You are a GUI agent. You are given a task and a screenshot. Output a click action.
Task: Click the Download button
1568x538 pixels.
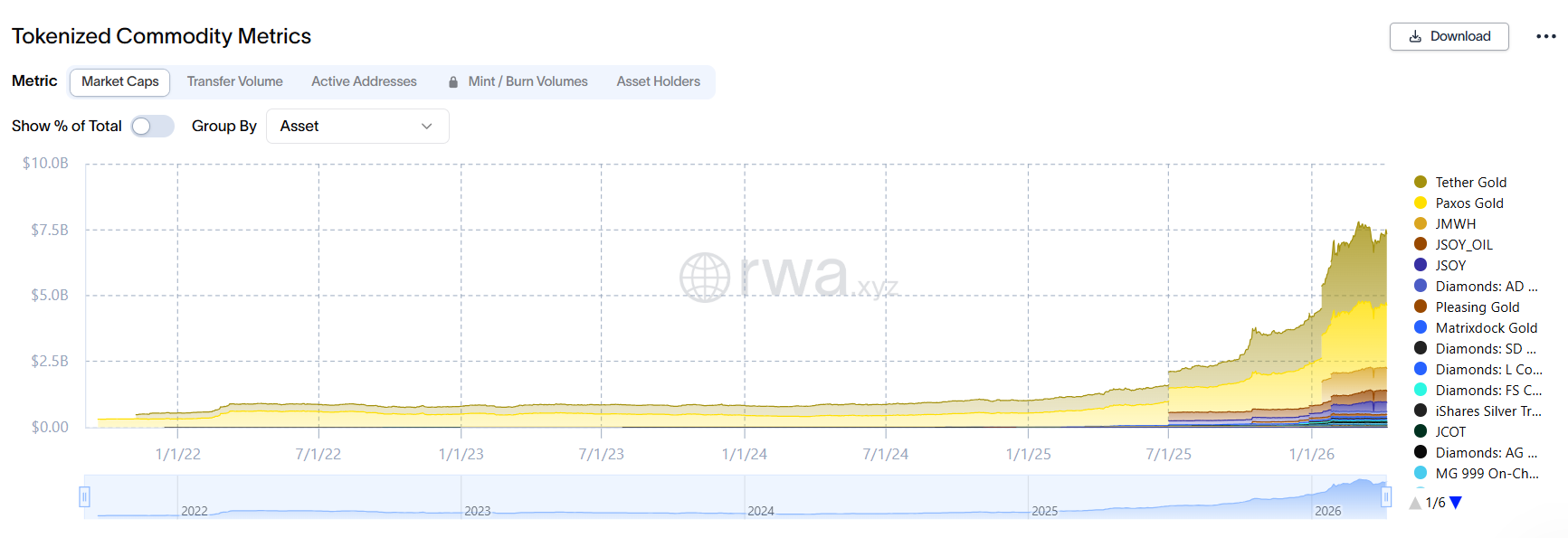[x=1449, y=36]
